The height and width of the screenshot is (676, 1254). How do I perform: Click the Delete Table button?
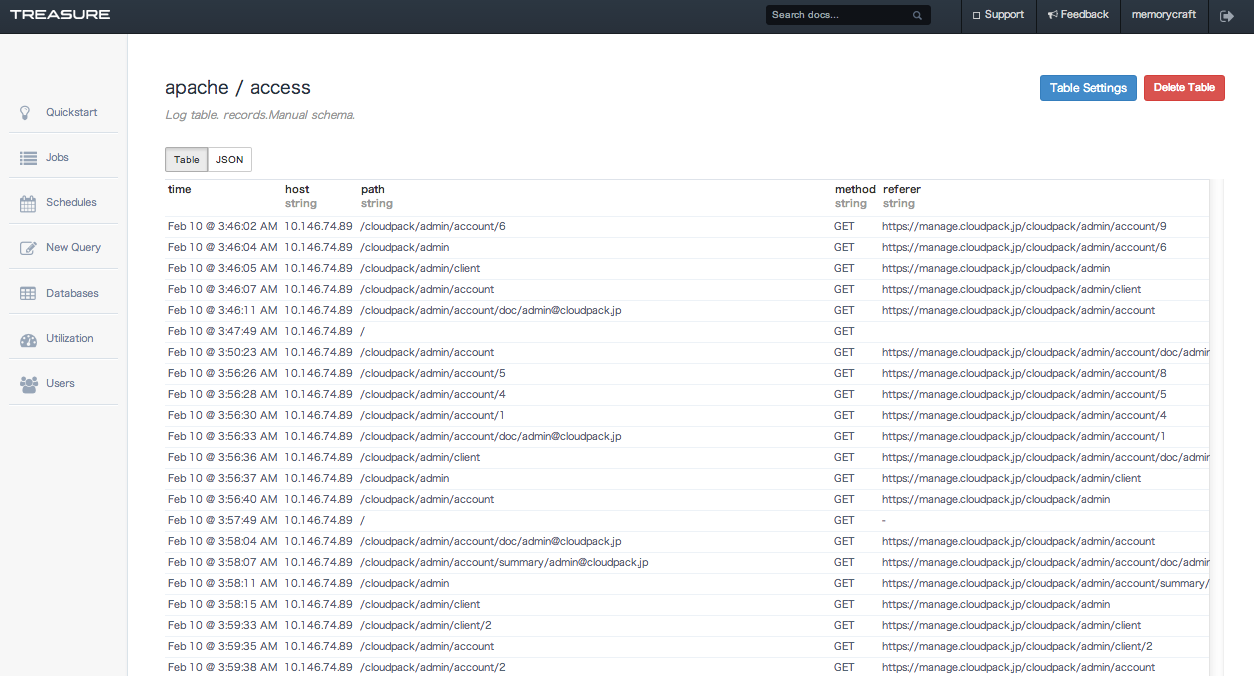pyautogui.click(x=1184, y=87)
